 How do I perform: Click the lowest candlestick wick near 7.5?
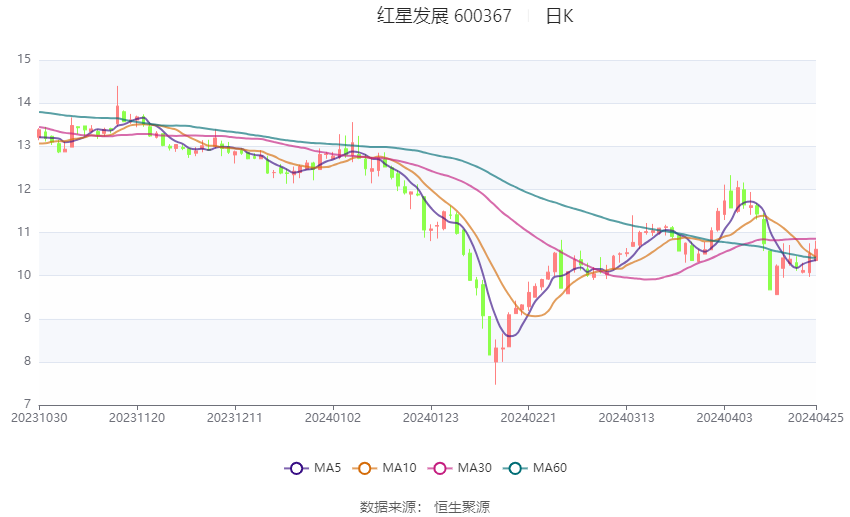(495, 362)
